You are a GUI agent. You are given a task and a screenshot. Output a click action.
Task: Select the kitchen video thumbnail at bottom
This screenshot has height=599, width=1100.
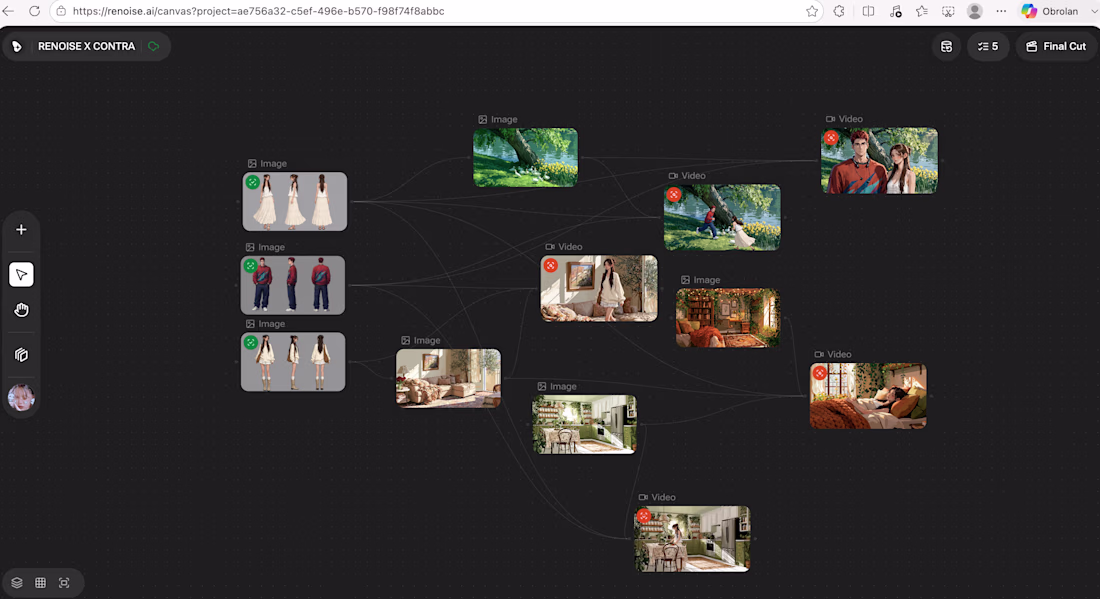pyautogui.click(x=692, y=539)
